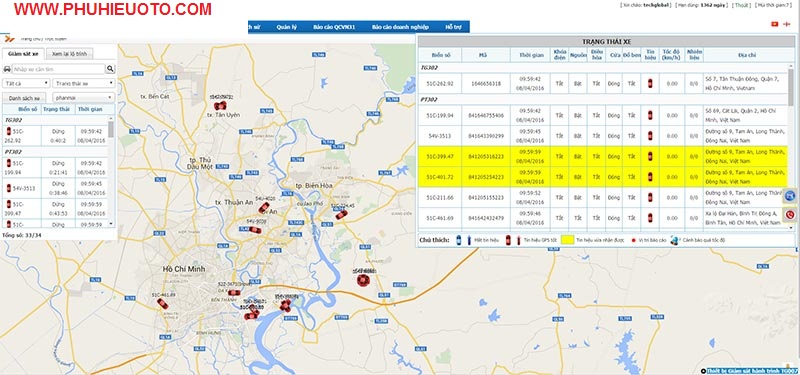Switch language with the English flag icon

pos(787,24)
